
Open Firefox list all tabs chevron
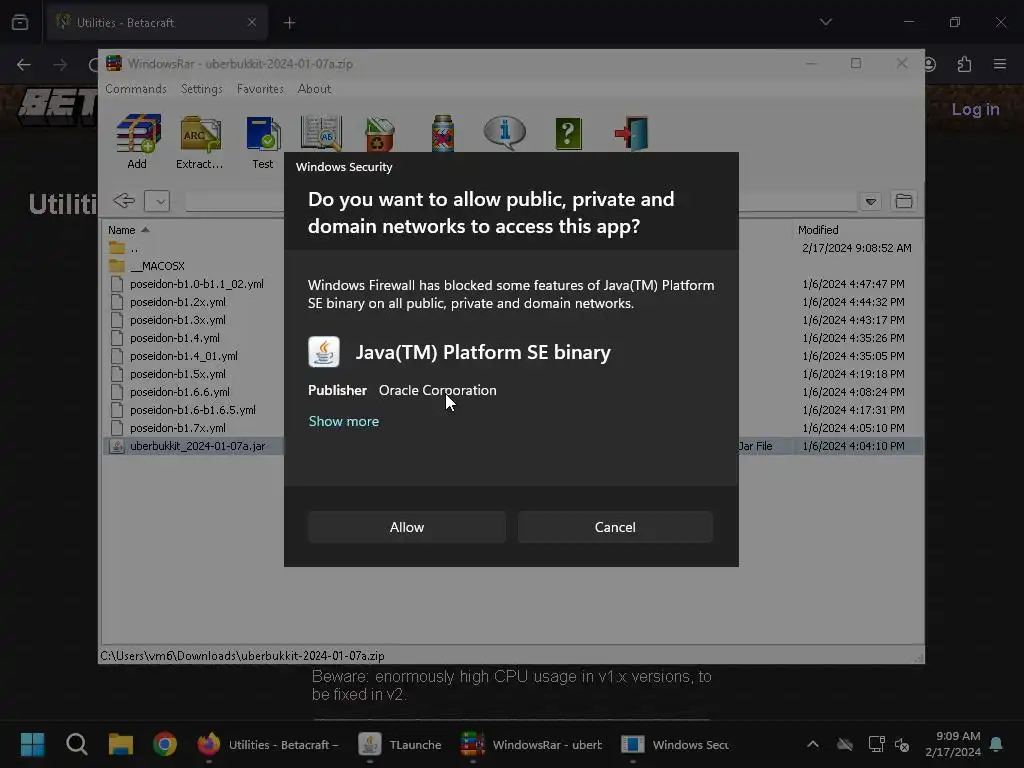825,22
